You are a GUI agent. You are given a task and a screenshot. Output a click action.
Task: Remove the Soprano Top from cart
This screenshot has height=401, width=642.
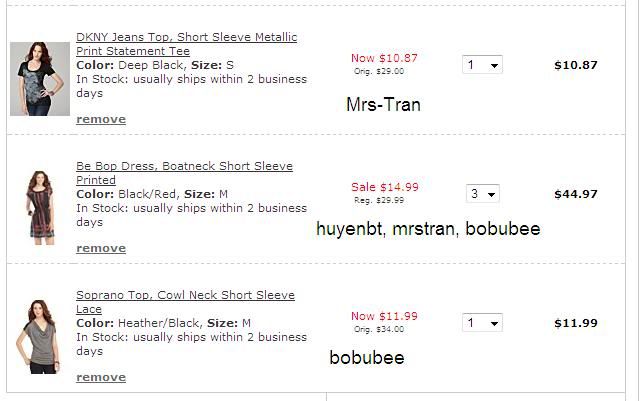click(101, 377)
